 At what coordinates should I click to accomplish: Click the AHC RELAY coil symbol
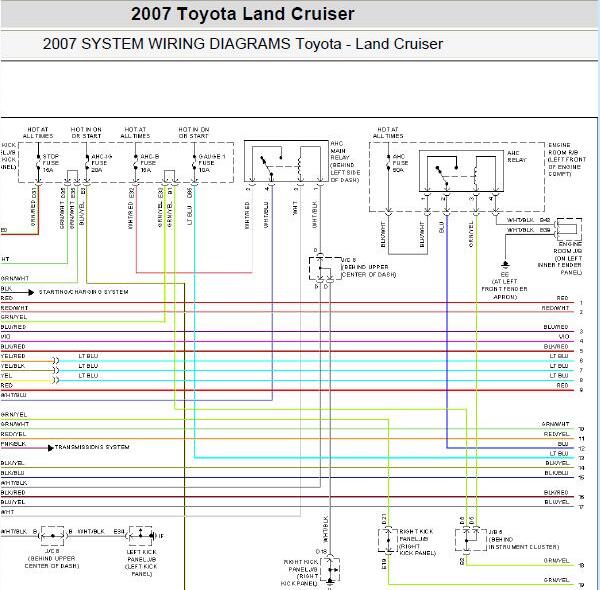(475, 176)
